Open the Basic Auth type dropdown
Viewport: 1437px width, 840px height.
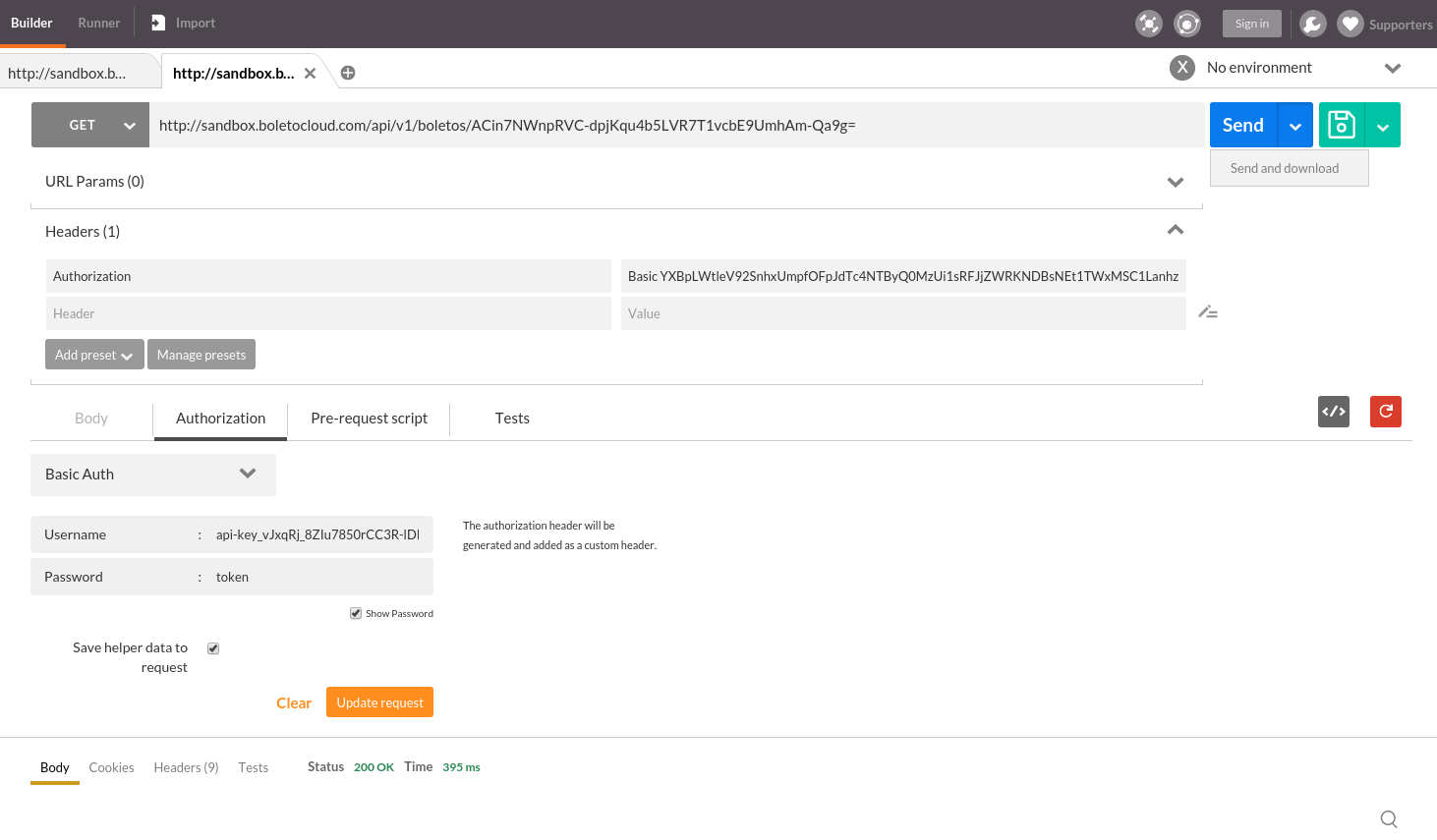[152, 475]
